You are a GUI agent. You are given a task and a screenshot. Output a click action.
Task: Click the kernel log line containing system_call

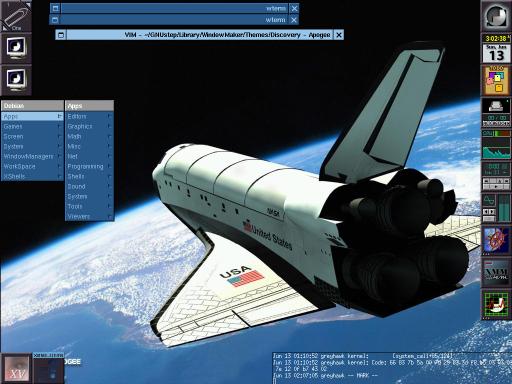pyautogui.click(x=363, y=356)
